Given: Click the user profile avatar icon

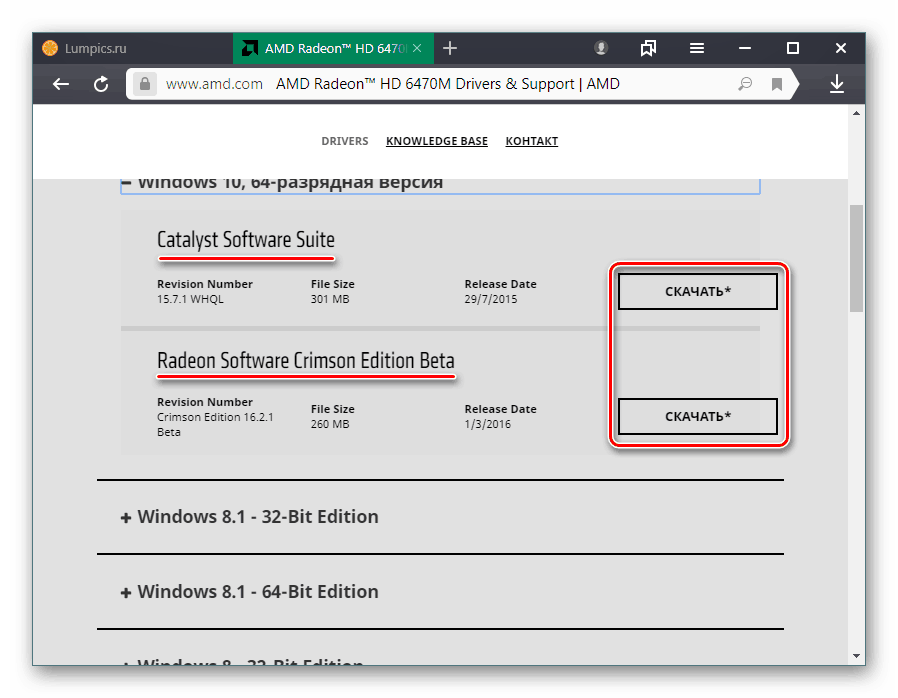Looking at the screenshot, I should (x=601, y=48).
